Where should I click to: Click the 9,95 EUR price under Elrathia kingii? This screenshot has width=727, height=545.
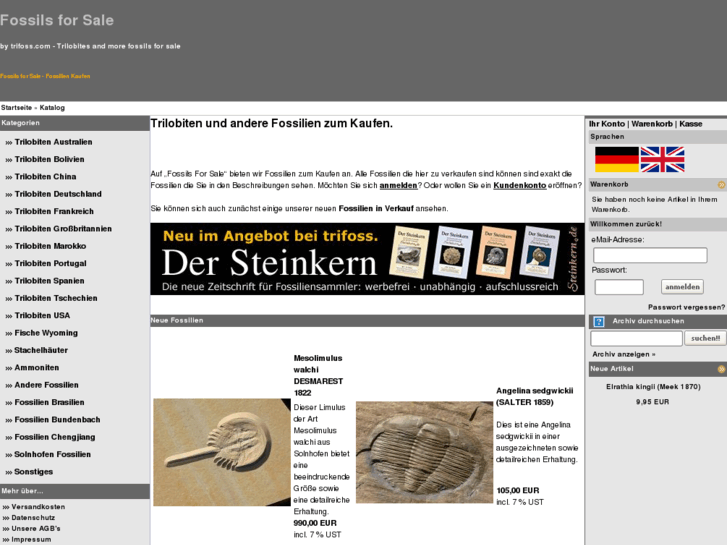coord(652,402)
